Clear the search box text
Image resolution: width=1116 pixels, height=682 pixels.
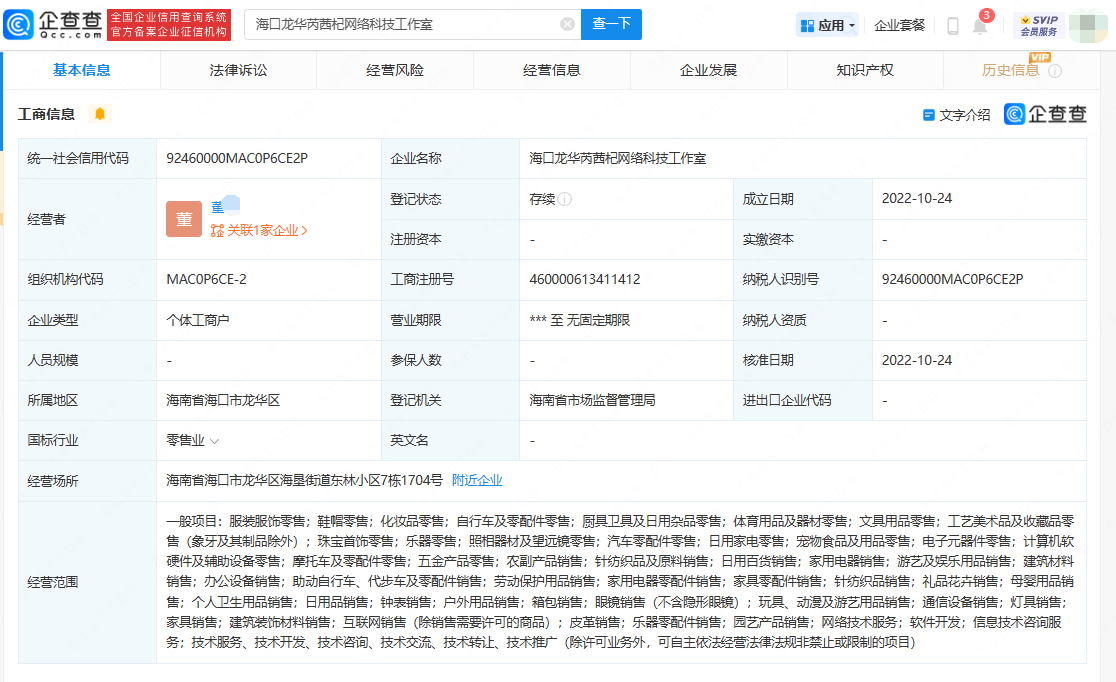tap(567, 24)
